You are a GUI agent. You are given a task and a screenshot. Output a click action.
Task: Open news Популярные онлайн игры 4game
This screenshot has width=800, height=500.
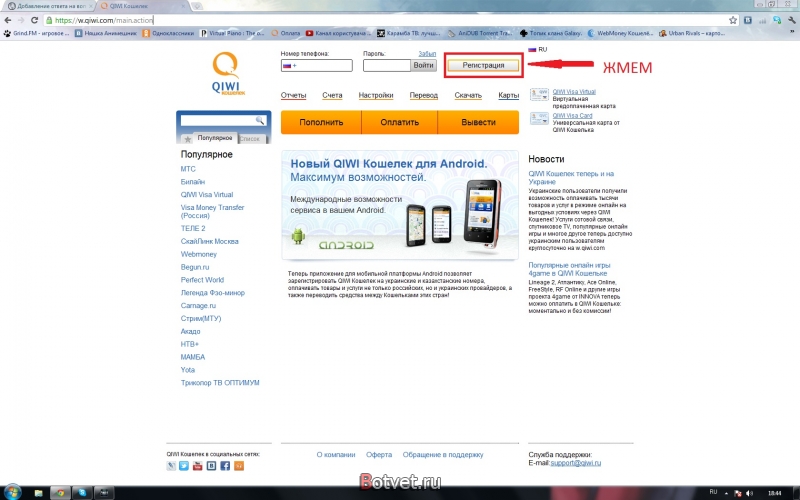coord(569,269)
